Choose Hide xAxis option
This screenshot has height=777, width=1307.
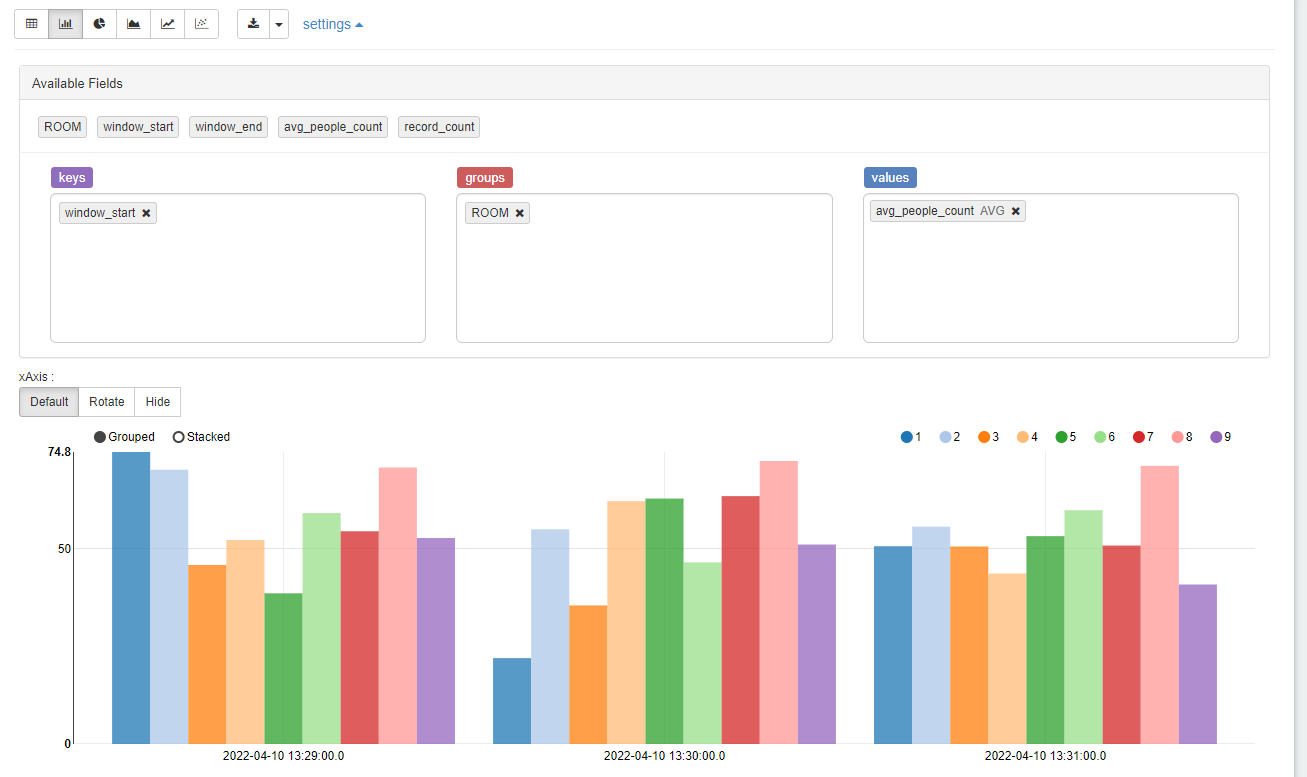(x=158, y=402)
